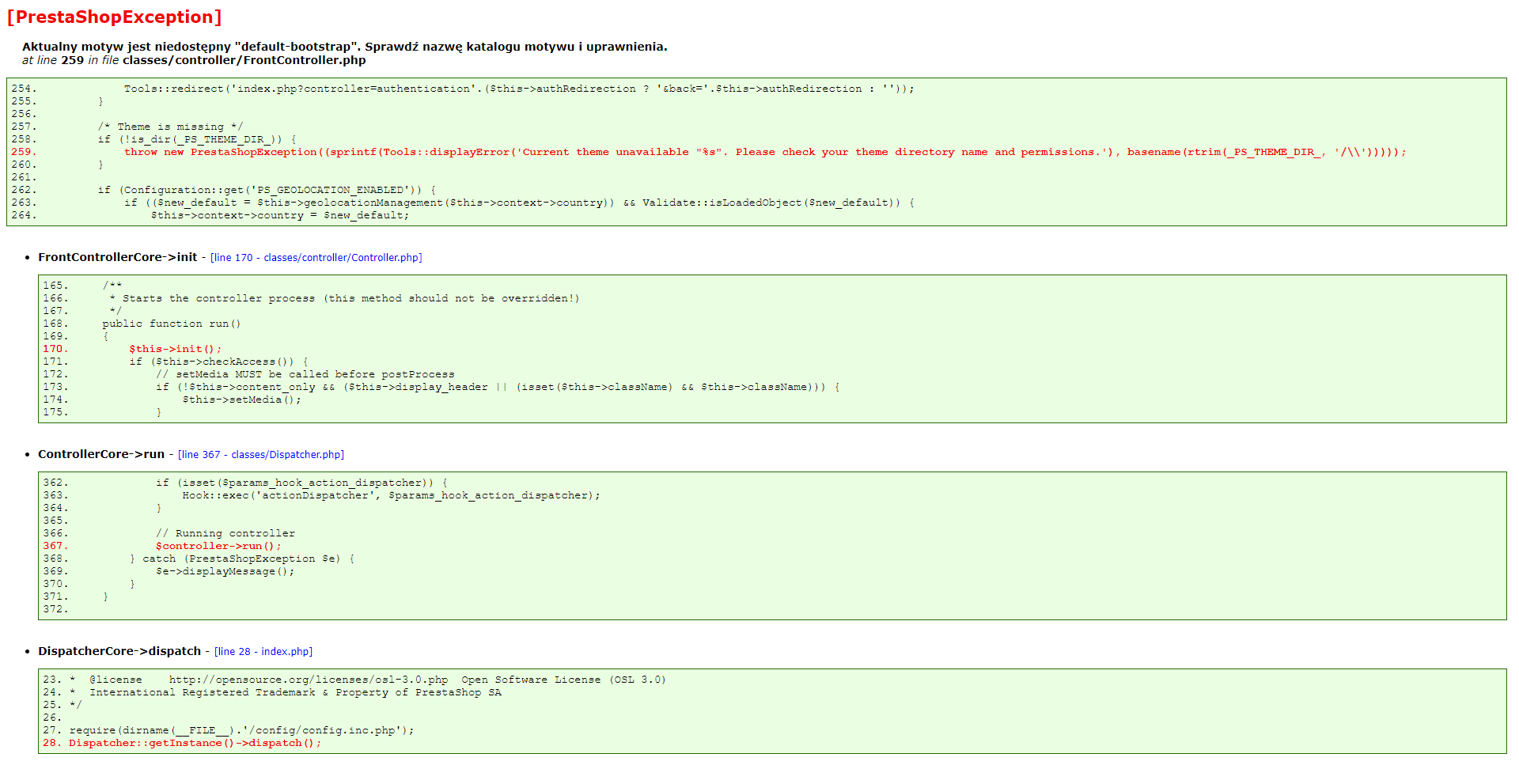Click the isset($params_hook_action_dispatcher) line
The height and width of the screenshot is (784, 1519).
tap(302, 483)
